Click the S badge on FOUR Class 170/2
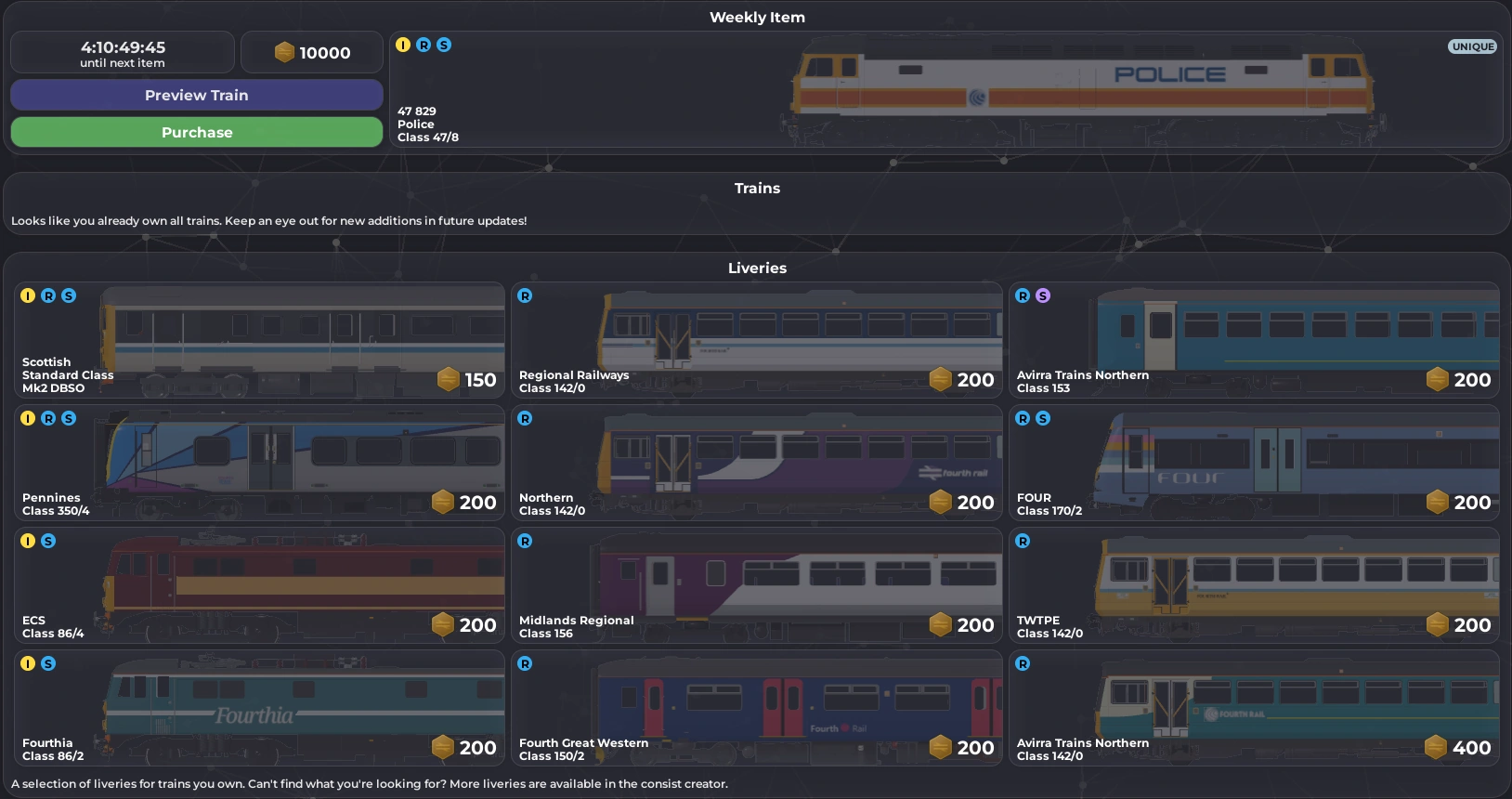Screen dimensions: 1512x799 (1043, 418)
